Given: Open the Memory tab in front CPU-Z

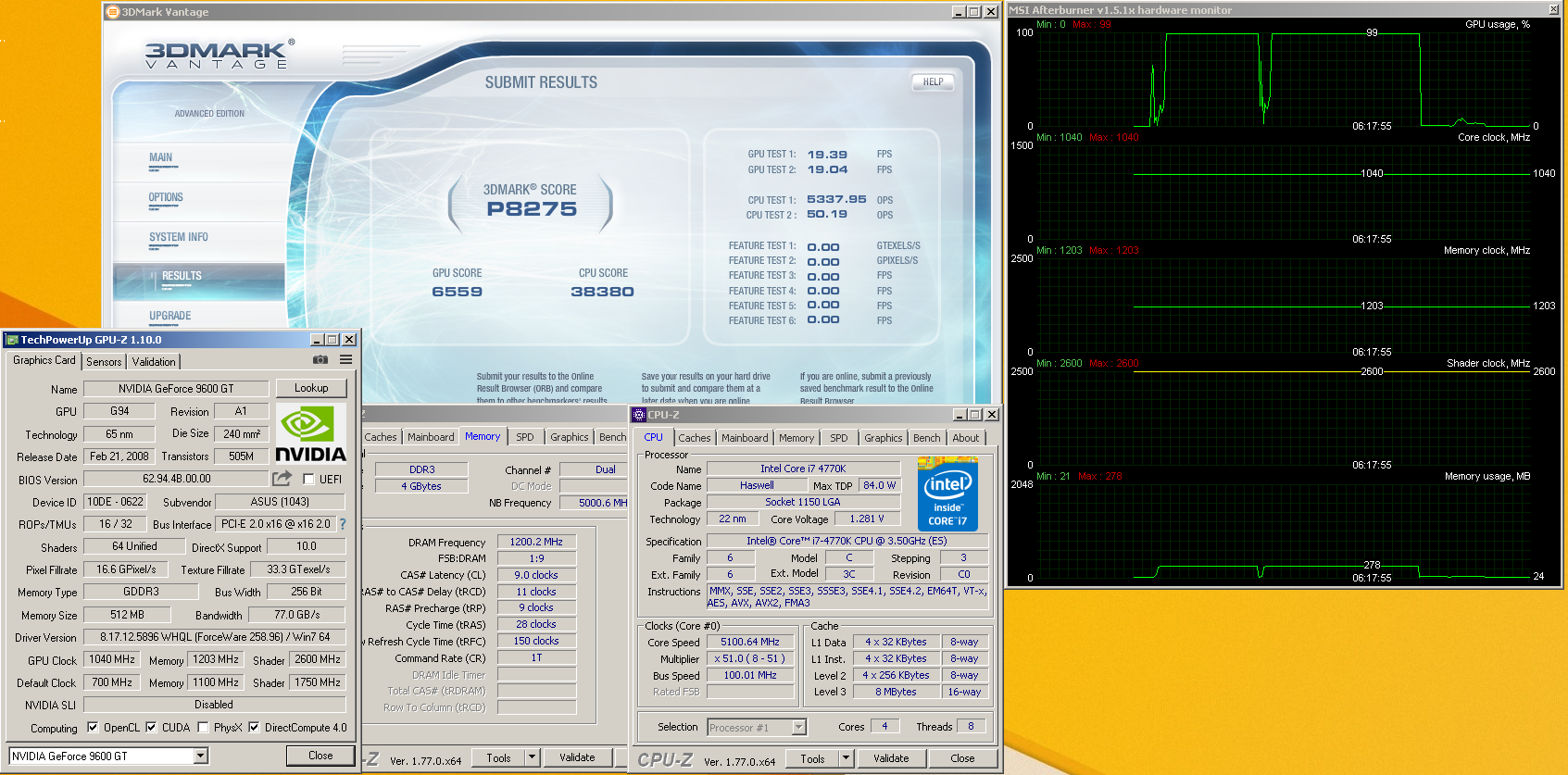Looking at the screenshot, I should pos(797,438).
